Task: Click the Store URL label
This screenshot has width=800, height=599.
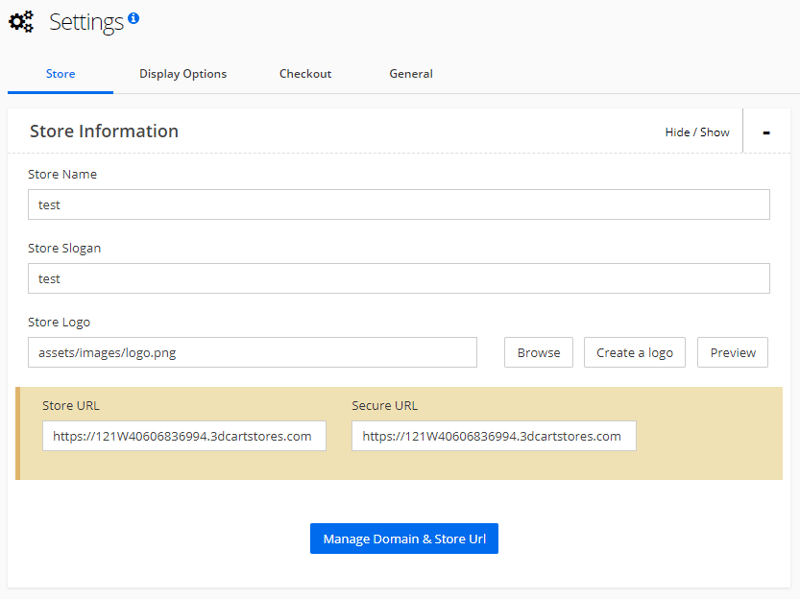Action: pyautogui.click(x=71, y=406)
